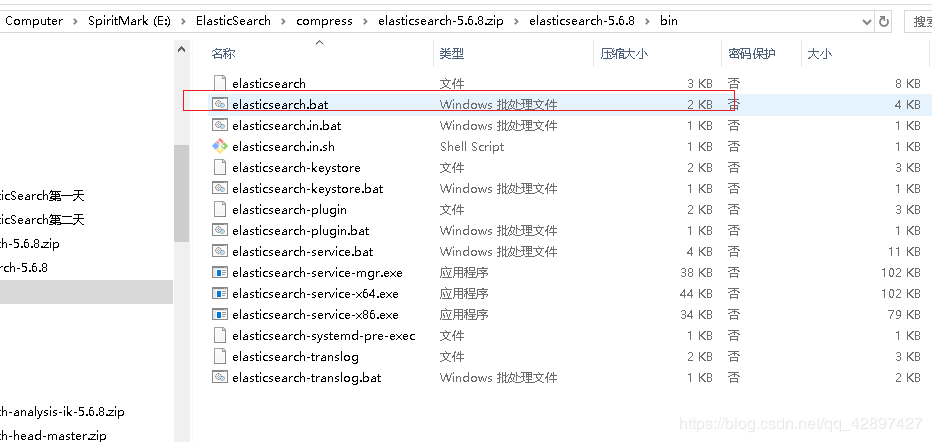
Task: Select the elasticsearch-systemd-pre-exec file name
Action: point(323,336)
